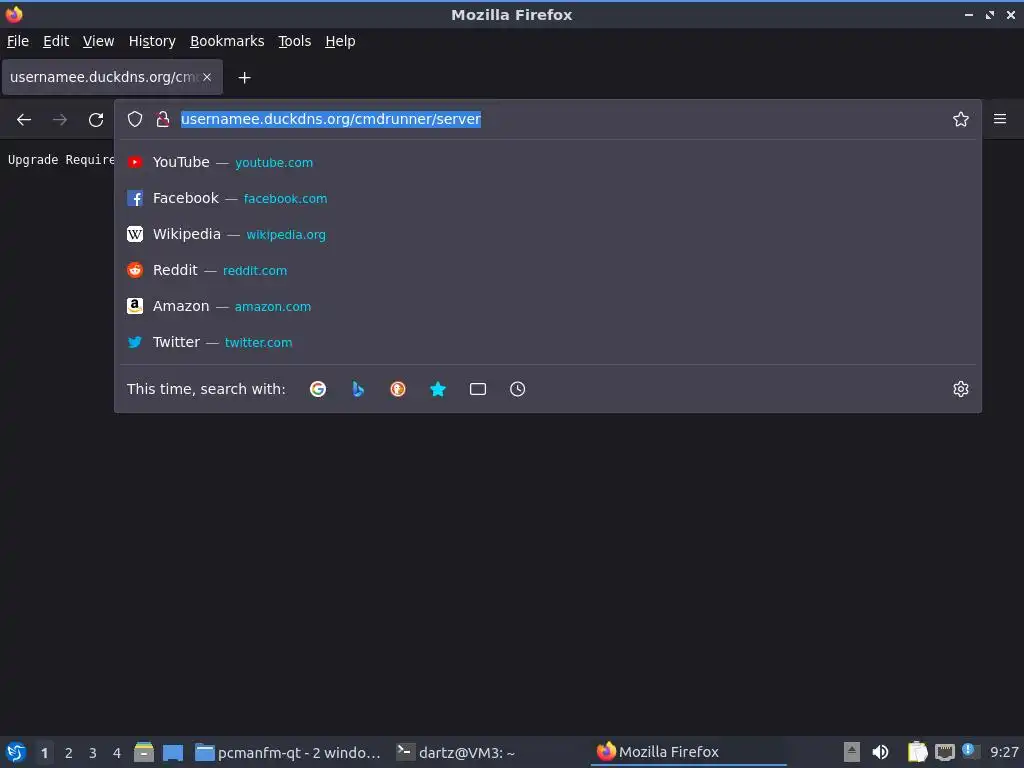Switch to workspace 3
The width and height of the screenshot is (1024, 768).
click(93, 753)
